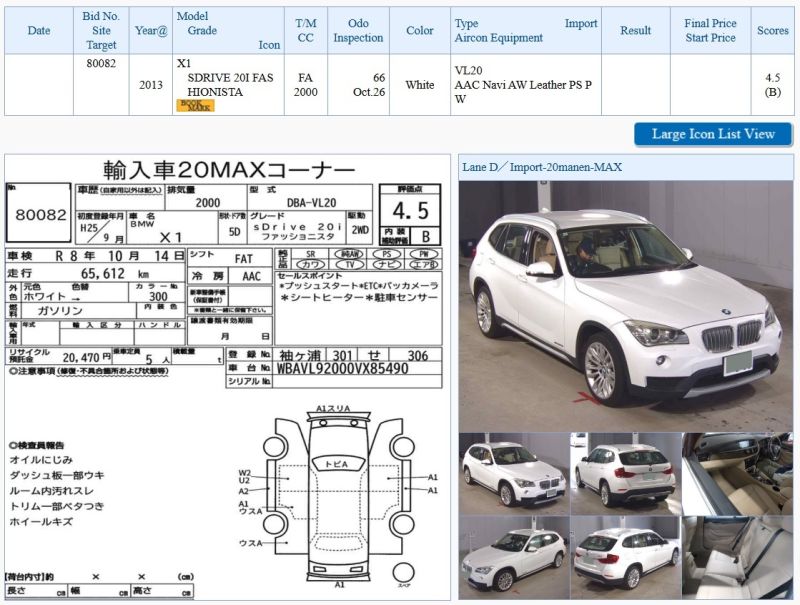Select thumbnail with car grille facing right
The width and height of the screenshot is (800, 605).
(514, 474)
